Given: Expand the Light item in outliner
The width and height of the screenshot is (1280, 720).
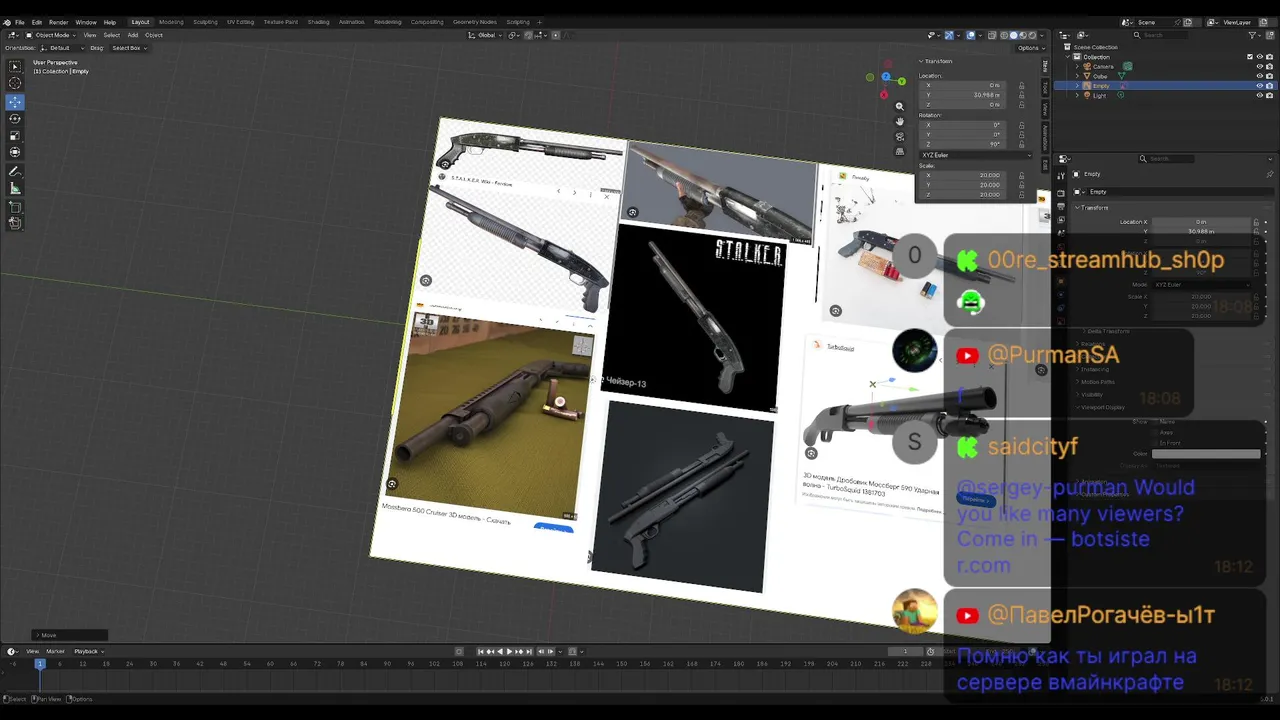Looking at the screenshot, I should click(1078, 95).
